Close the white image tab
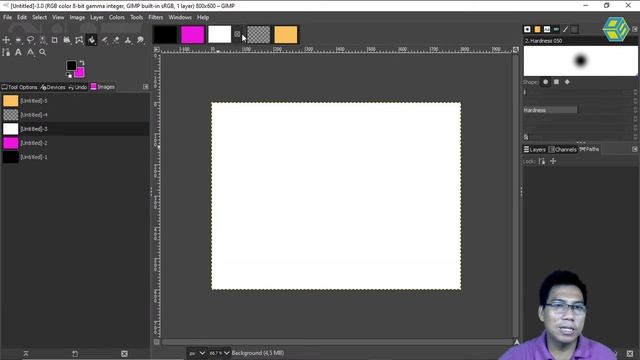The height and width of the screenshot is (360, 640). tap(237, 34)
